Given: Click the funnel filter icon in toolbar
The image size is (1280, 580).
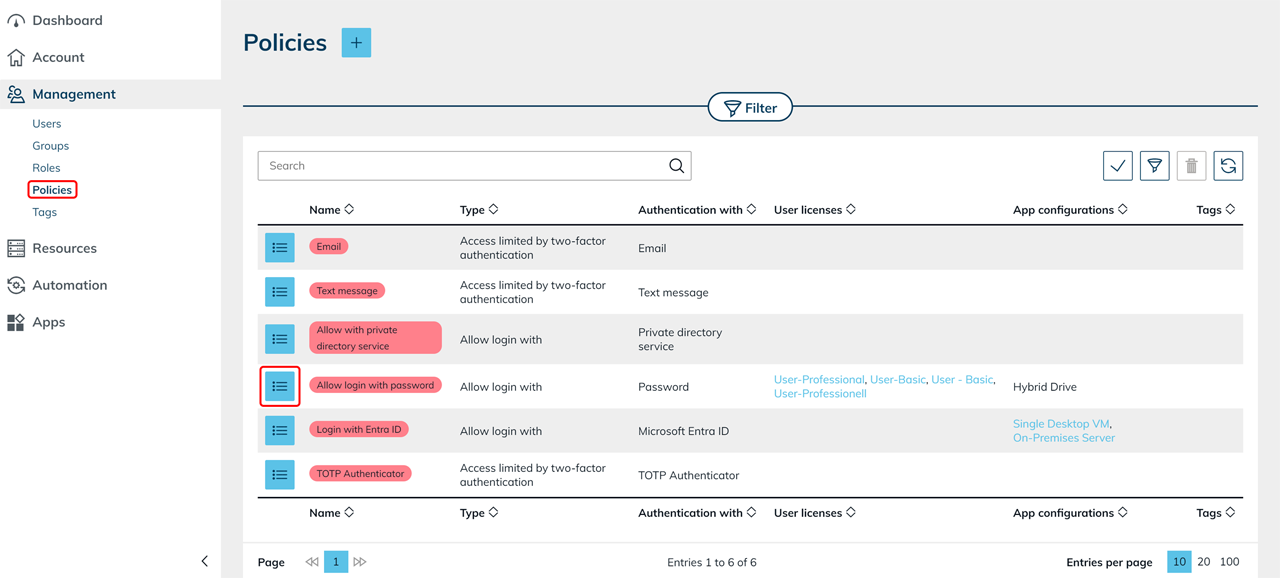Looking at the screenshot, I should click(1154, 166).
